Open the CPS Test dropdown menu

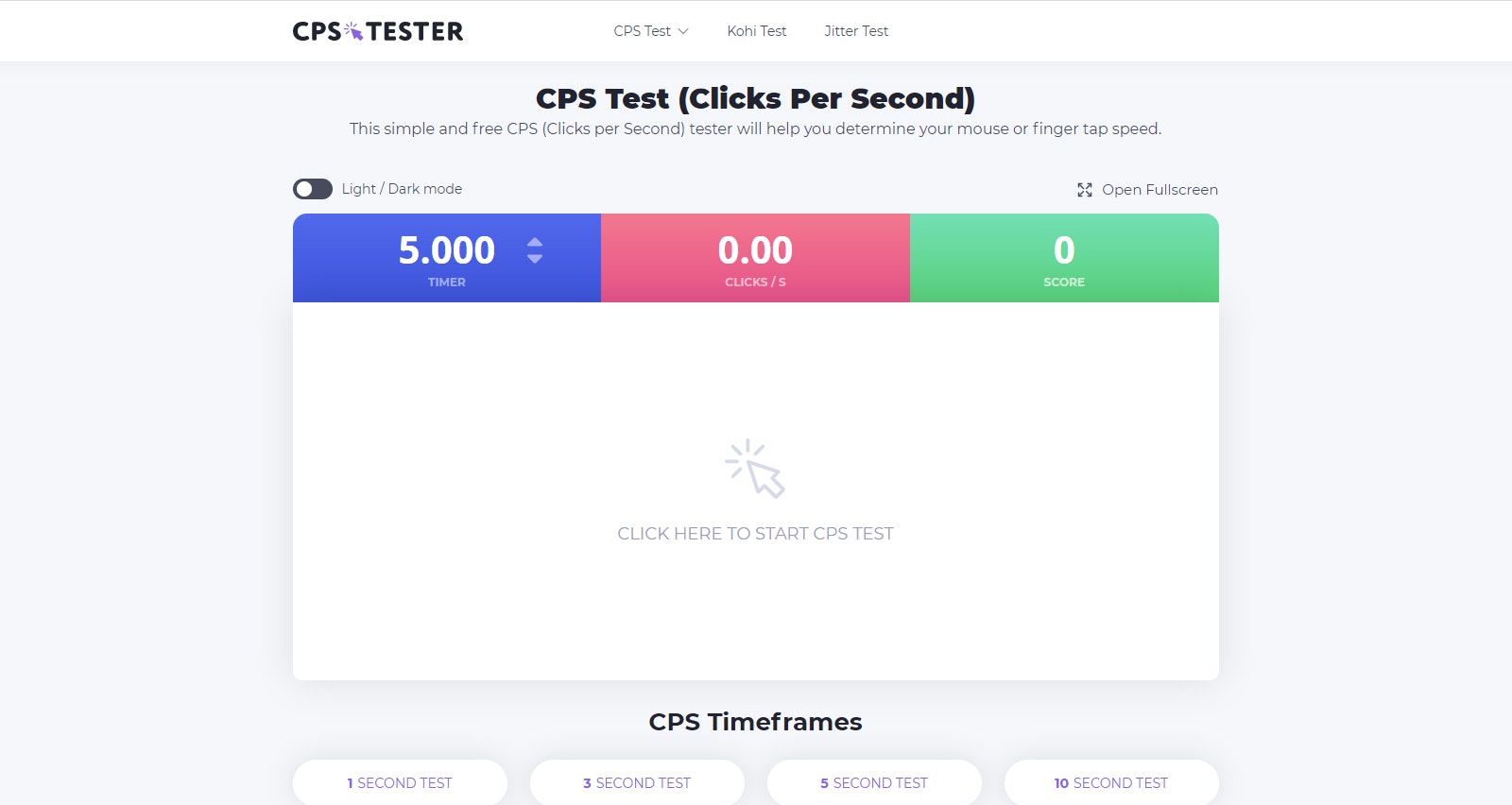pyautogui.click(x=650, y=30)
